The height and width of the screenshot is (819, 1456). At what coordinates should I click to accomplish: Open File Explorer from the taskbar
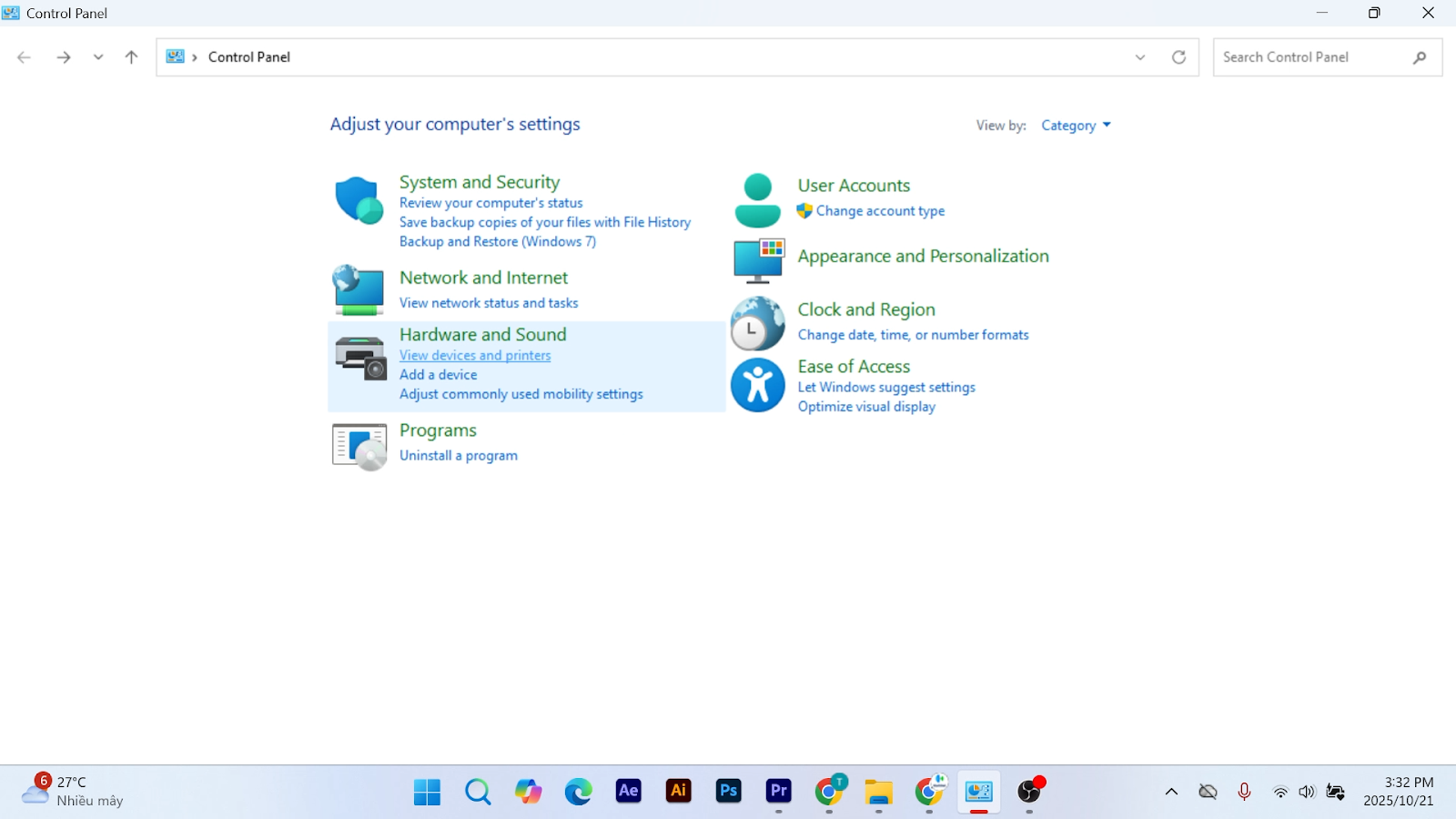878,792
